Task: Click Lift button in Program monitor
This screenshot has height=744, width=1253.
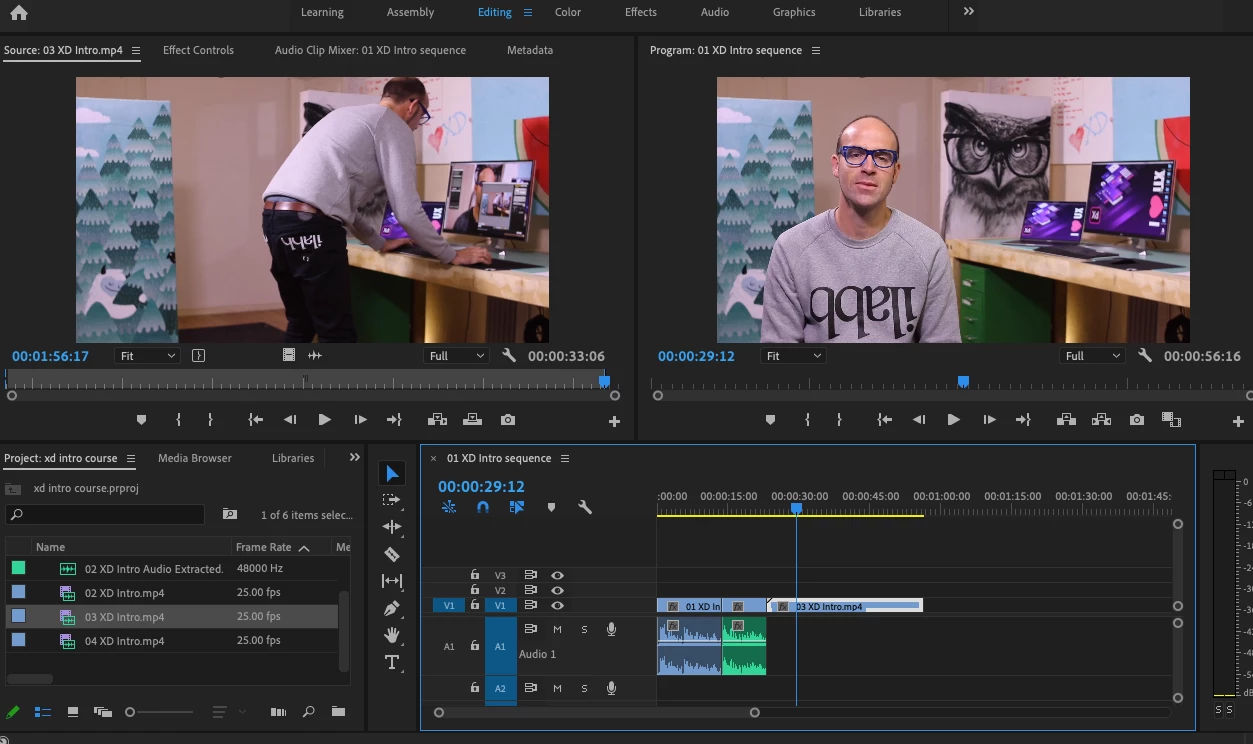Action: (x=1066, y=420)
